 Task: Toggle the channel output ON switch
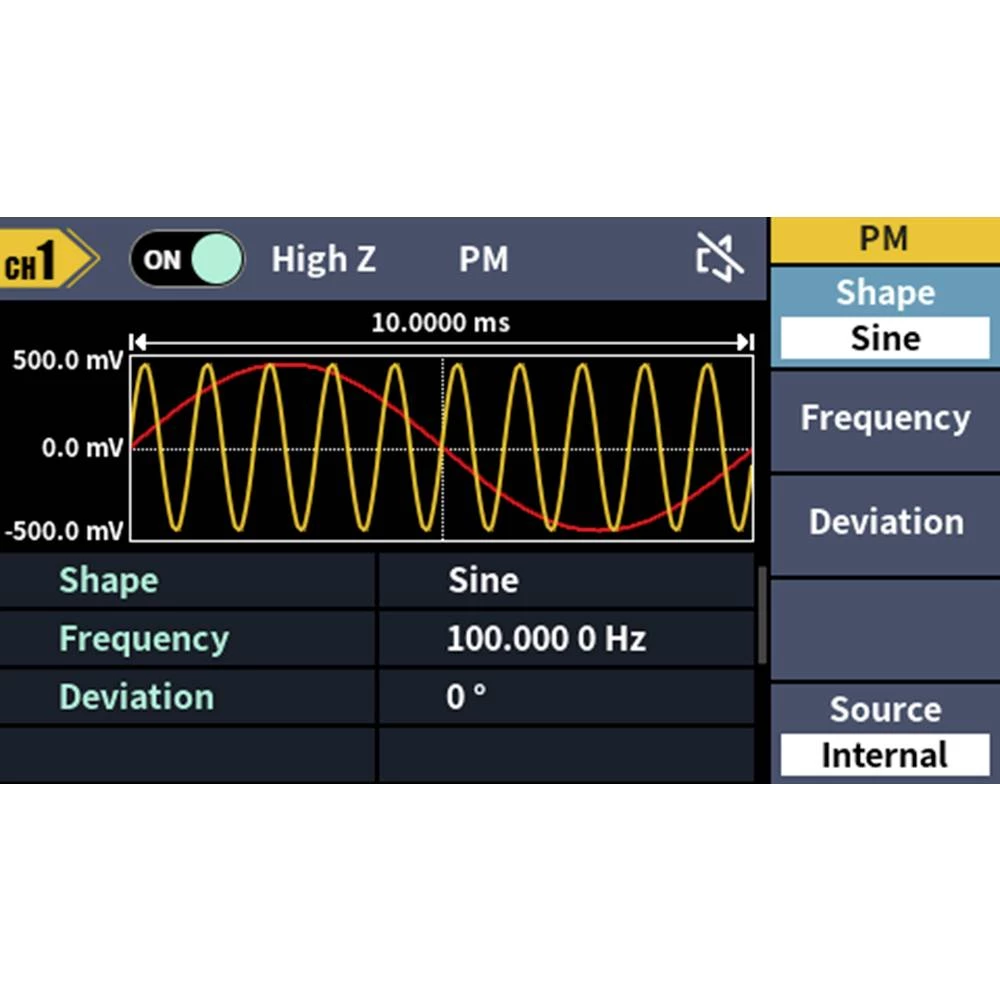[x=186, y=260]
